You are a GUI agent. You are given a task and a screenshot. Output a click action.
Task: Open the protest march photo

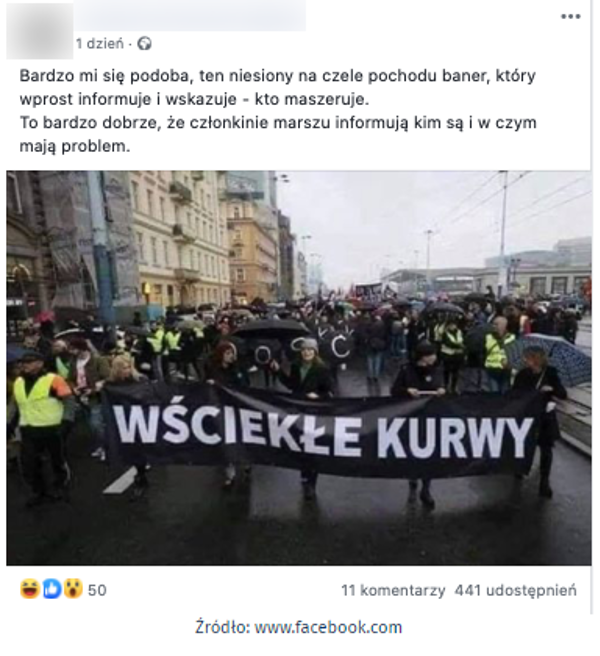point(299,368)
